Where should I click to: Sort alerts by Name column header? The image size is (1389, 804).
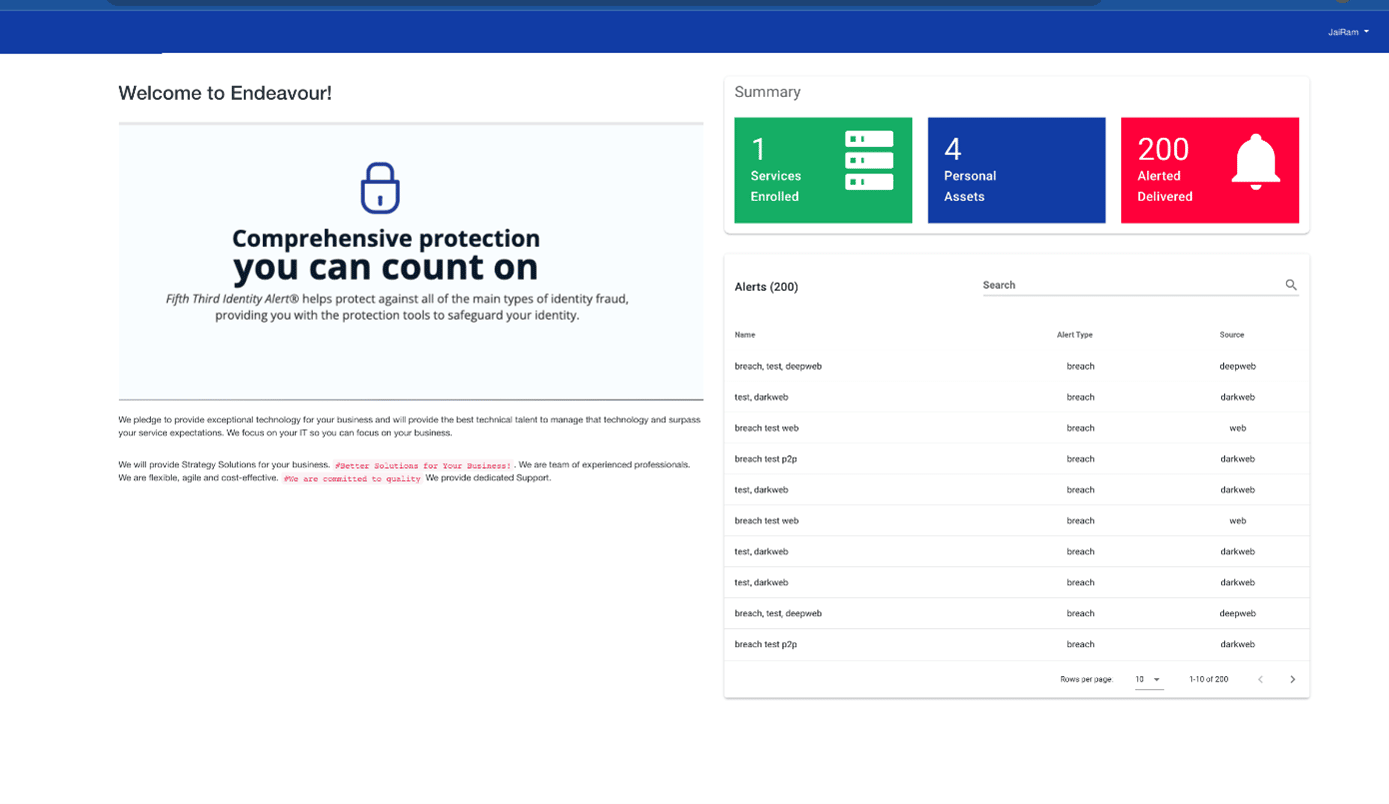coord(745,335)
